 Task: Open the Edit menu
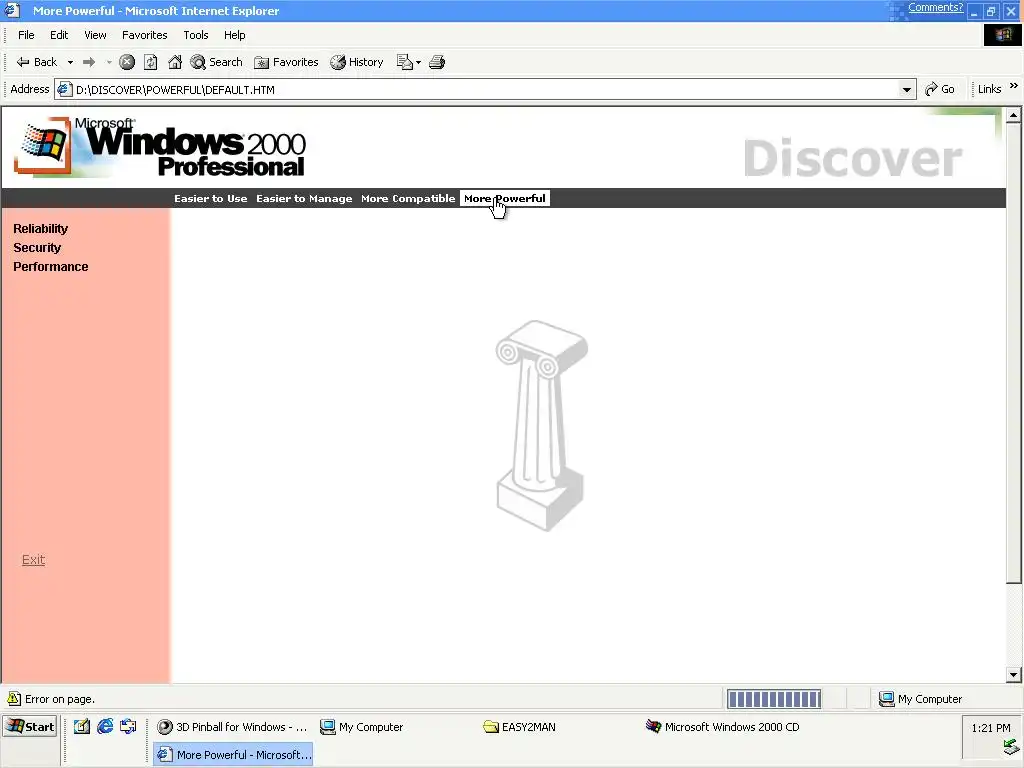pyautogui.click(x=59, y=35)
